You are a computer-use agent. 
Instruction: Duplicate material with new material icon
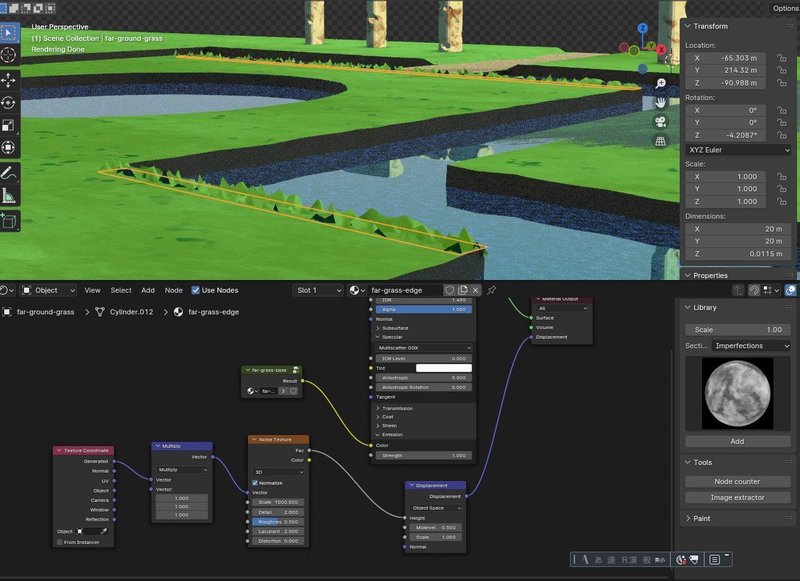click(463, 290)
